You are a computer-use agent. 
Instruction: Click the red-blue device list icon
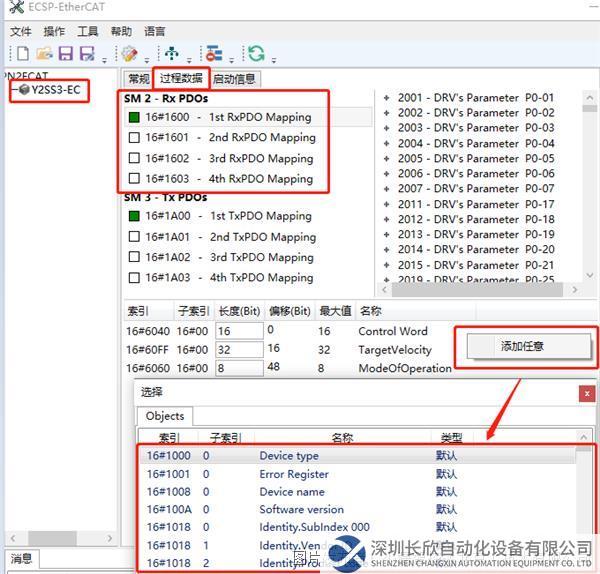tap(213, 53)
